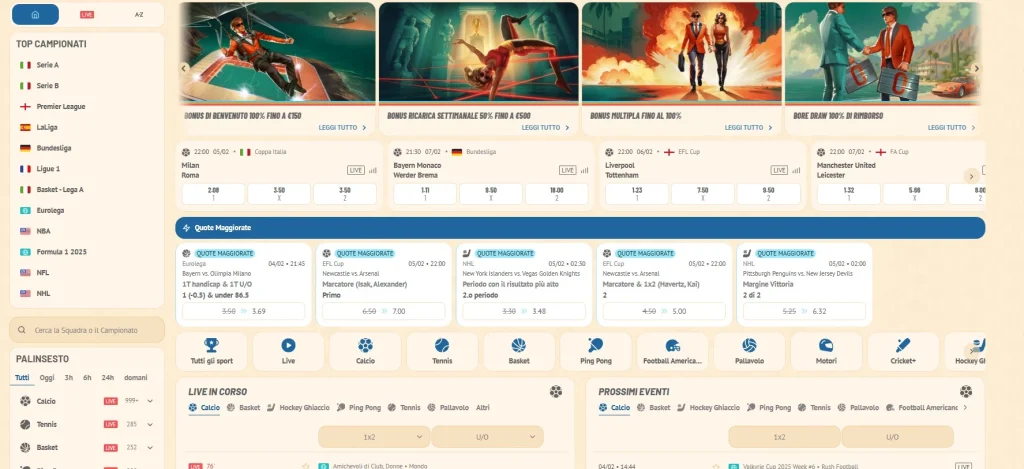
Task: Bet 2.00 on Milan win
Action: tap(213, 194)
